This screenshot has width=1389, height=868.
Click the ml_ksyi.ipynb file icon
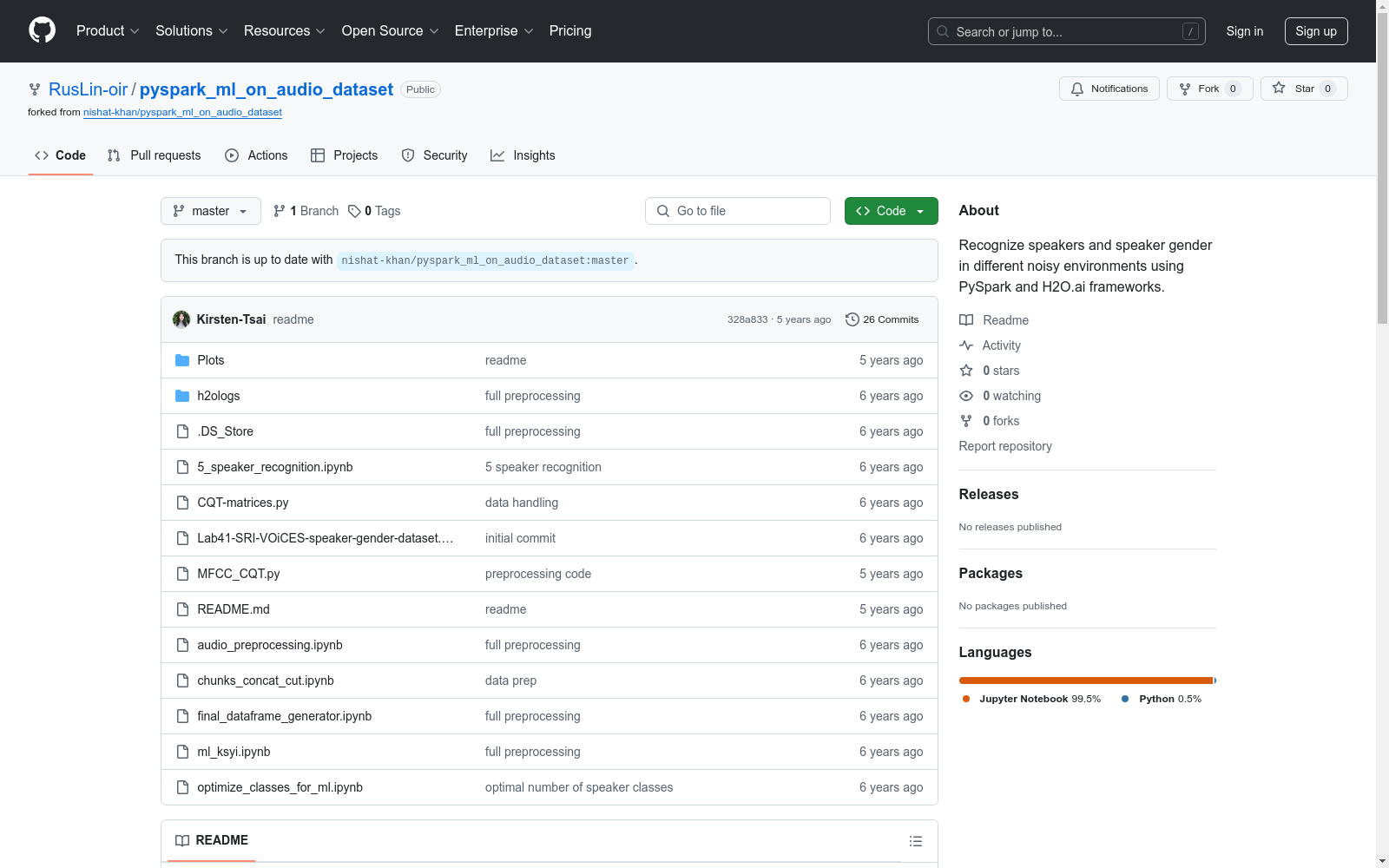tap(182, 752)
